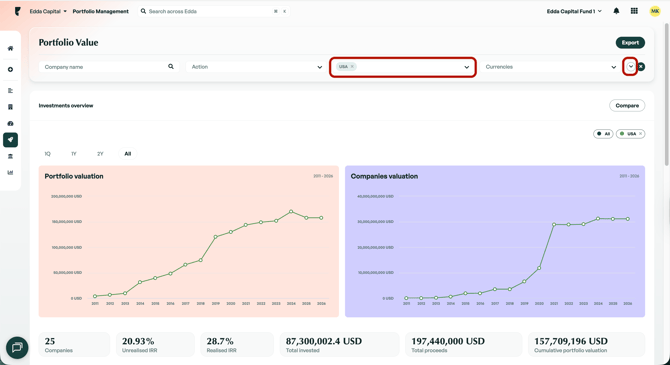The height and width of the screenshot is (365, 670).
Task: Click the Edda logo icon
Action: pos(17,12)
